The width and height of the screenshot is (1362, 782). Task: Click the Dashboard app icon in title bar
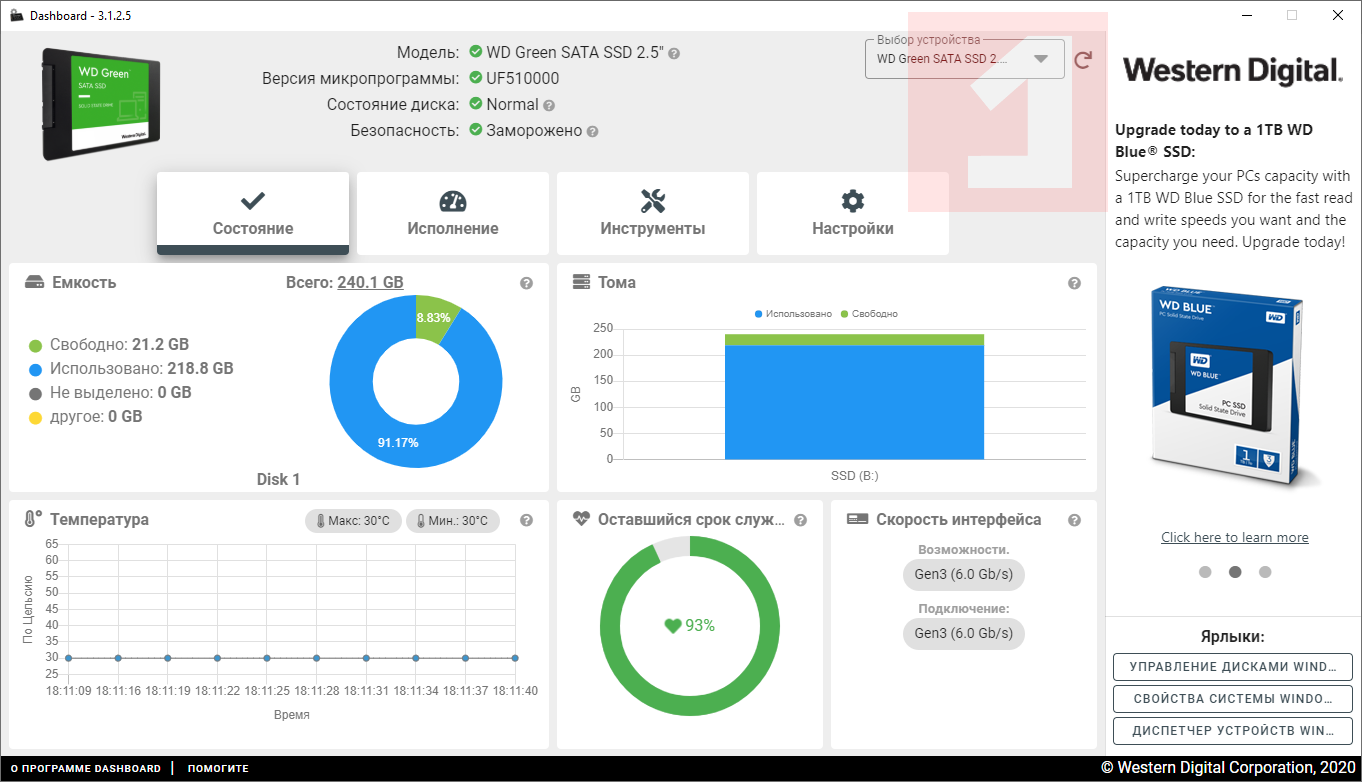click(16, 16)
